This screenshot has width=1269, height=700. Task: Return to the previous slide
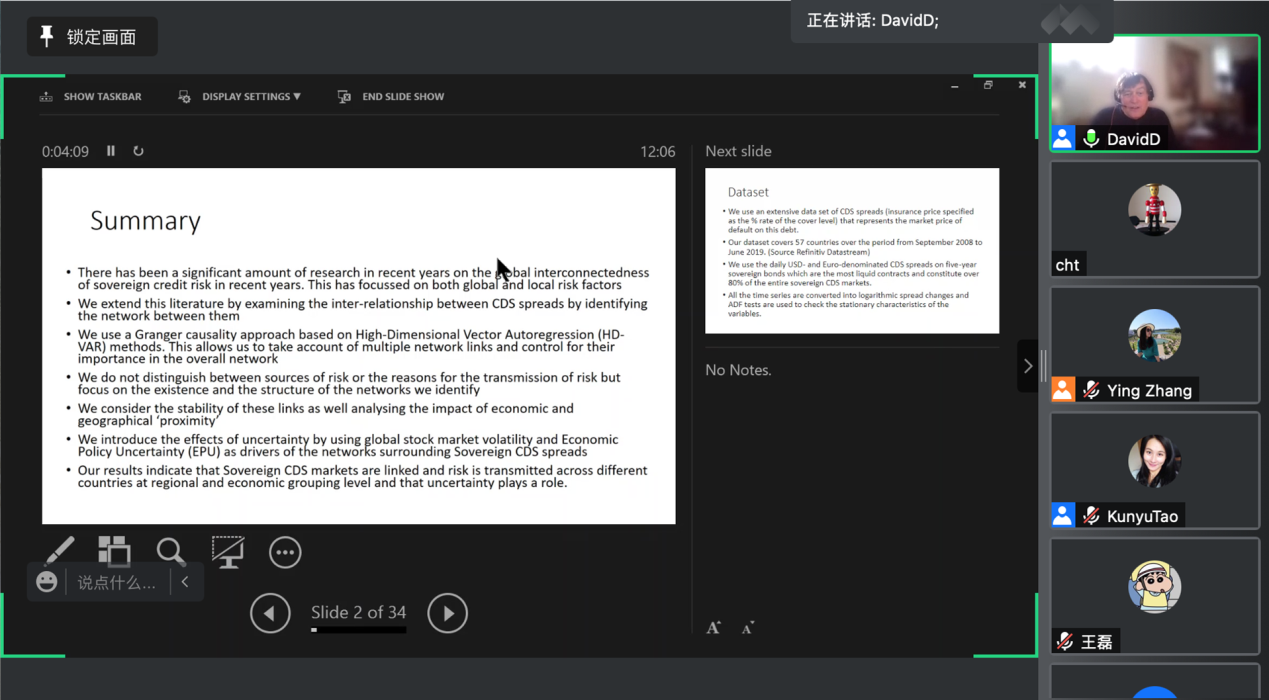270,613
